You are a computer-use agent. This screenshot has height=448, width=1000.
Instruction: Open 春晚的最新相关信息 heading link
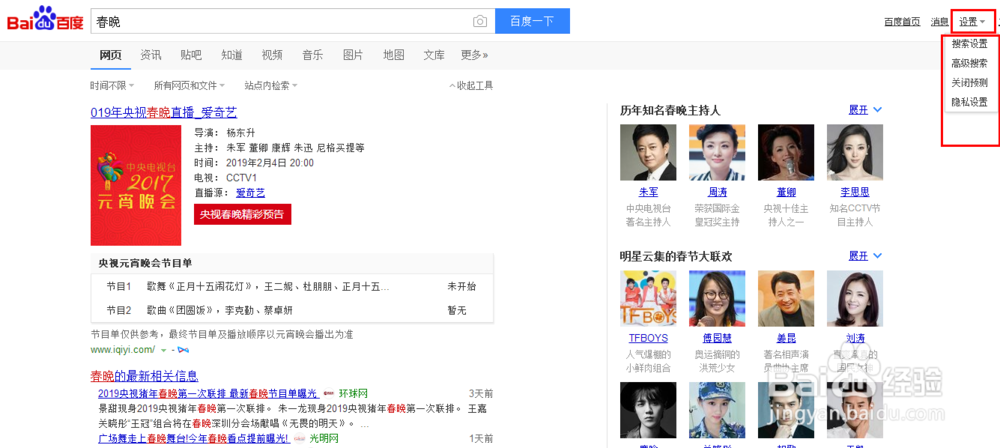(144, 376)
